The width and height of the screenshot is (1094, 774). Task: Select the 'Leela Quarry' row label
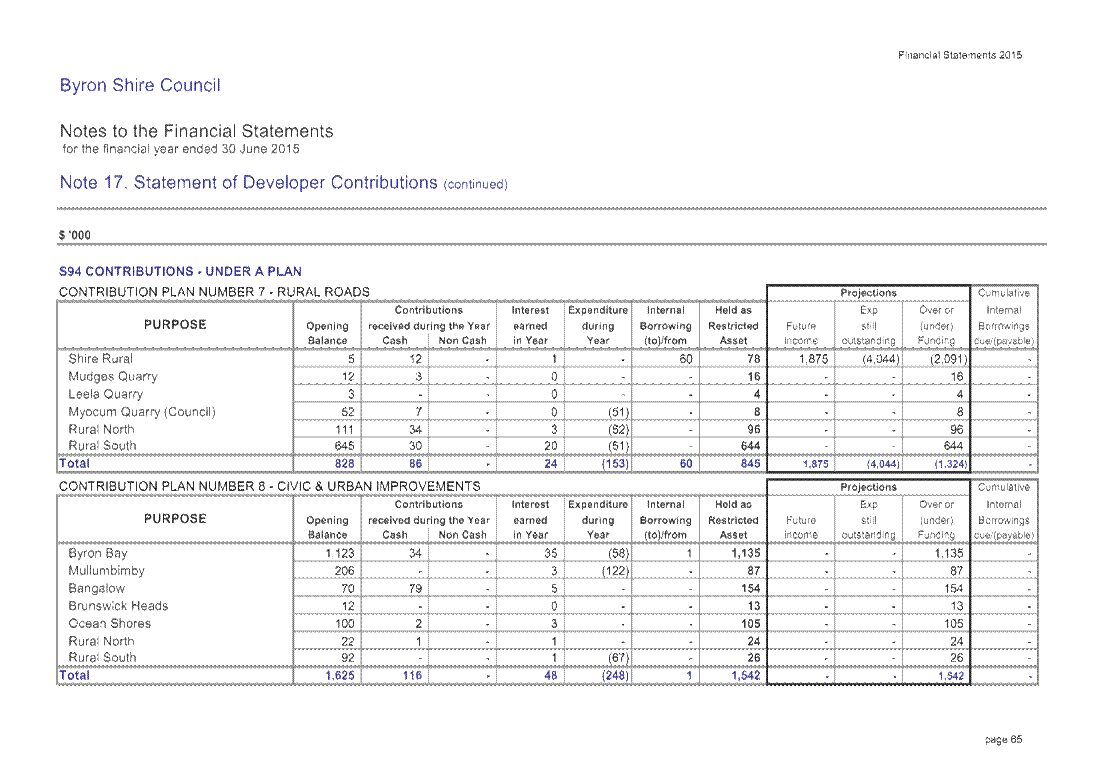click(105, 394)
